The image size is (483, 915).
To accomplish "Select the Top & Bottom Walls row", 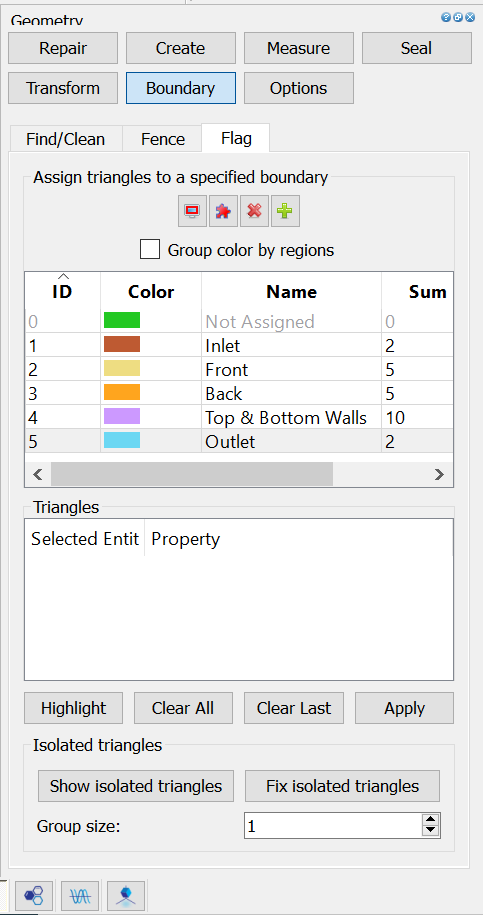I will [x=239, y=417].
